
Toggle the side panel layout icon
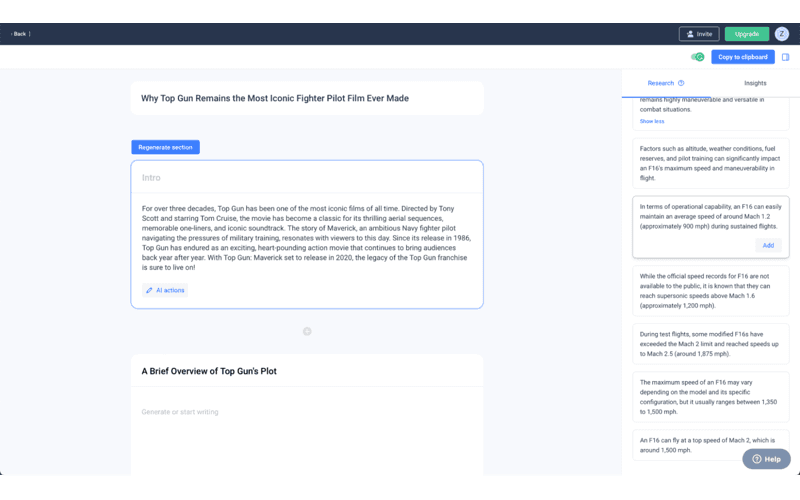tap(786, 57)
